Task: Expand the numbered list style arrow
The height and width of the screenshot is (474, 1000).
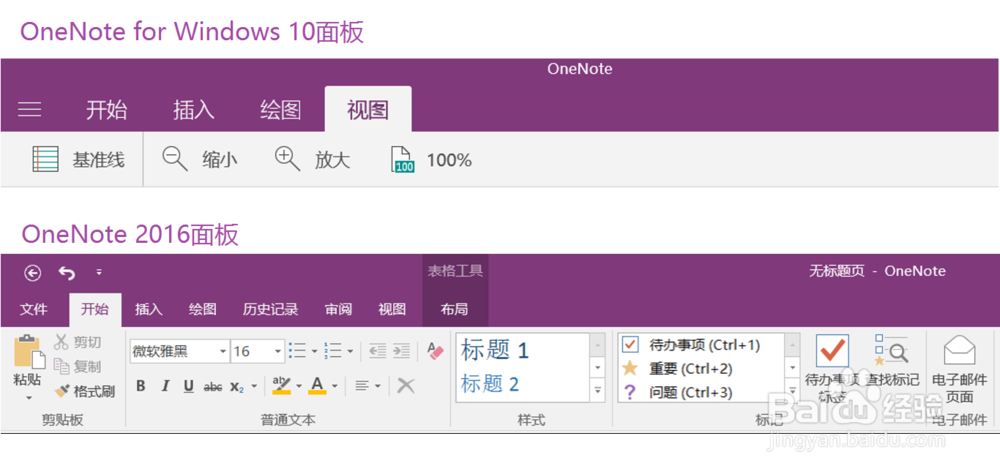Action: [350, 351]
